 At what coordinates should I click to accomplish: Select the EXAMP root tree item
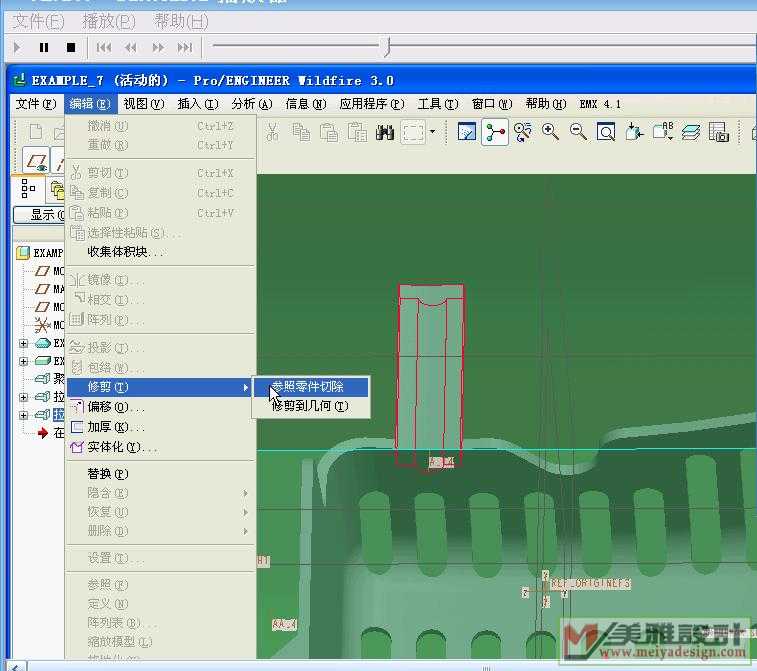(41, 252)
